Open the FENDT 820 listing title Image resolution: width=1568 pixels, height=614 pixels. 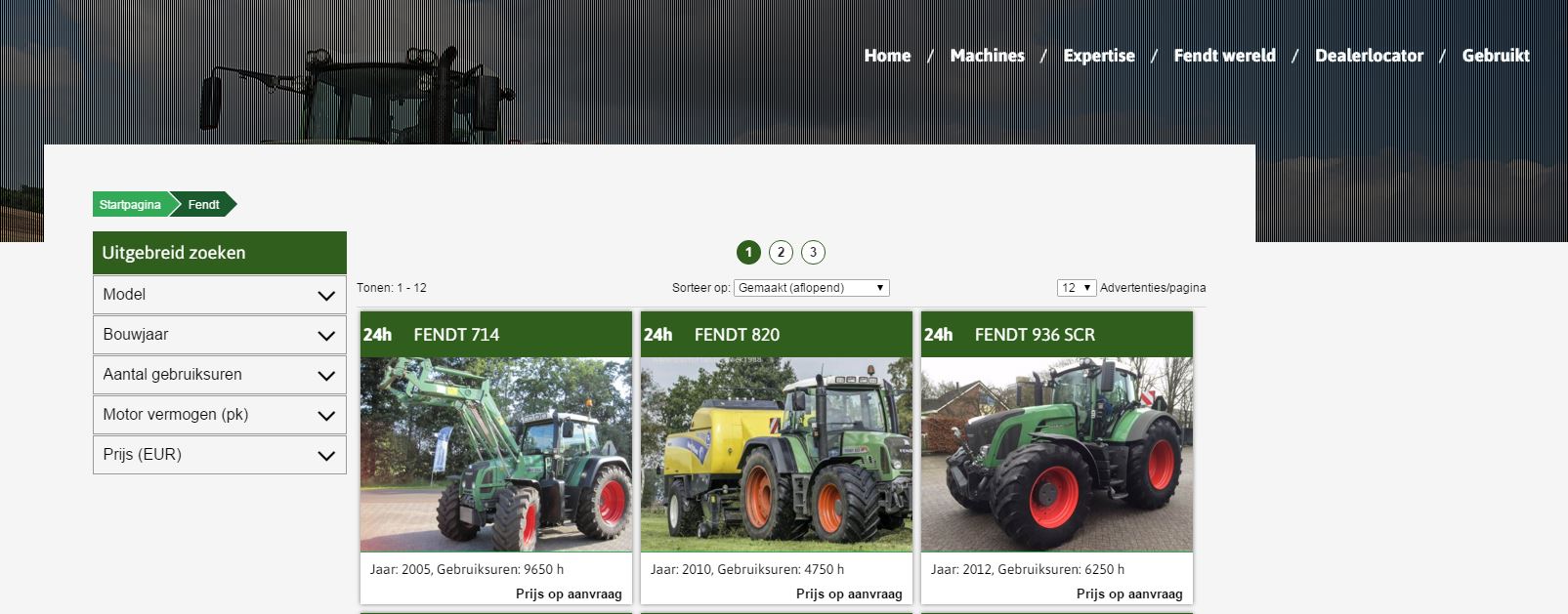[x=737, y=335]
